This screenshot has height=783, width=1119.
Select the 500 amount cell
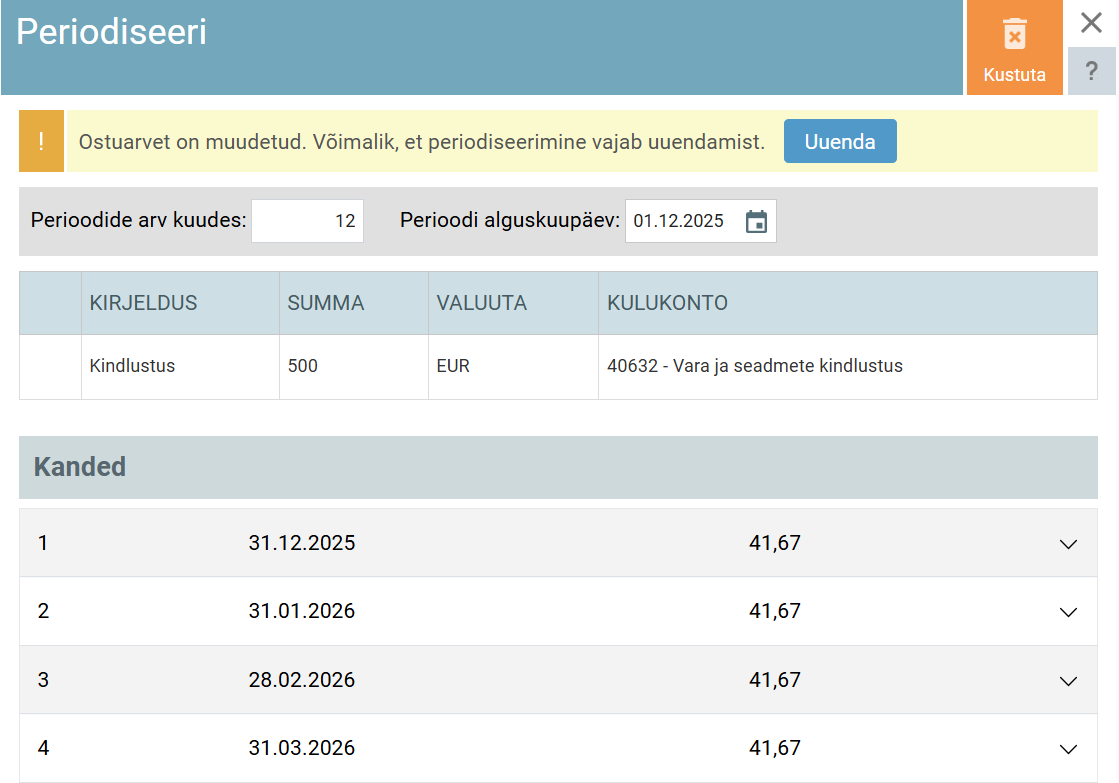point(302,366)
